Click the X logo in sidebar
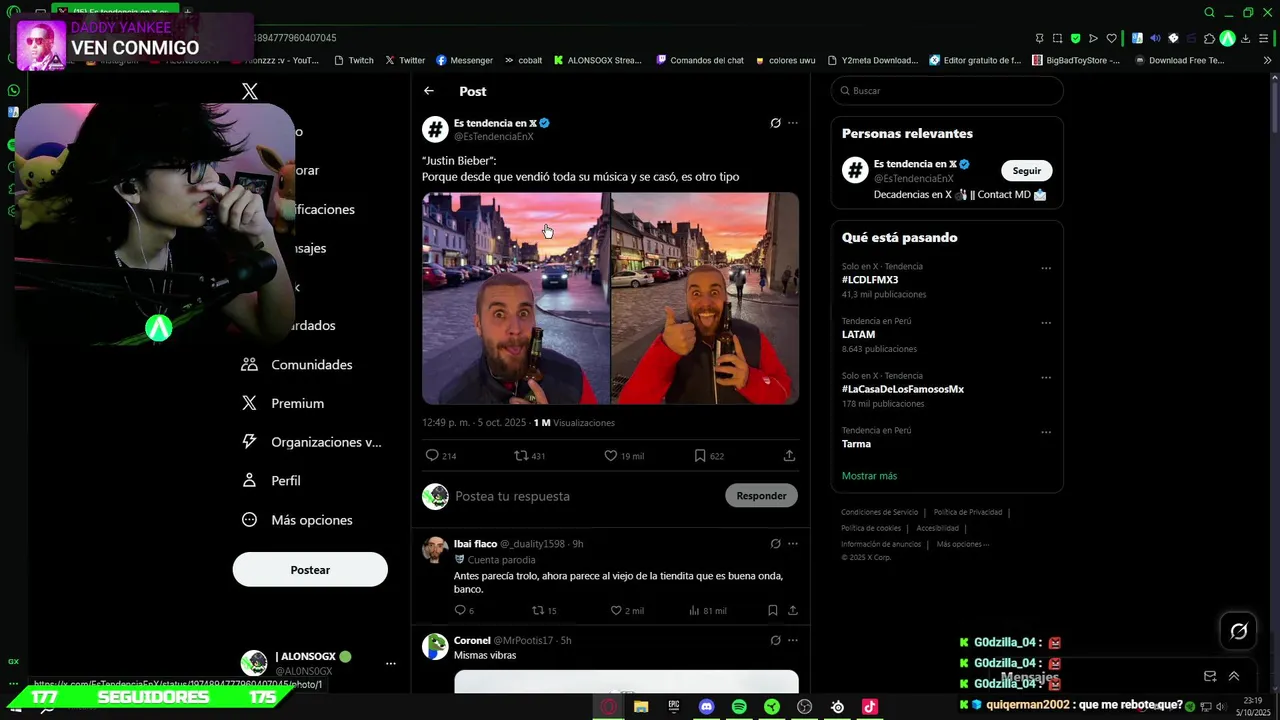Viewport: 1280px width, 720px height. (x=250, y=91)
